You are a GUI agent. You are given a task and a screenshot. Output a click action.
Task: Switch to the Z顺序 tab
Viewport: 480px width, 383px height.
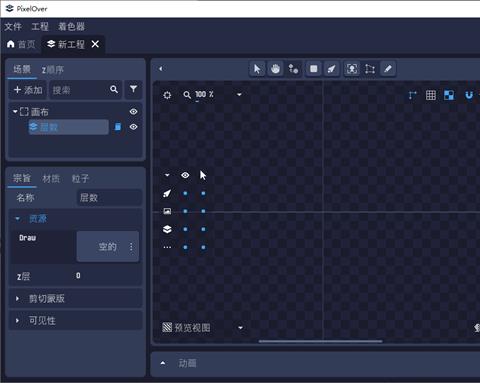click(x=53, y=70)
